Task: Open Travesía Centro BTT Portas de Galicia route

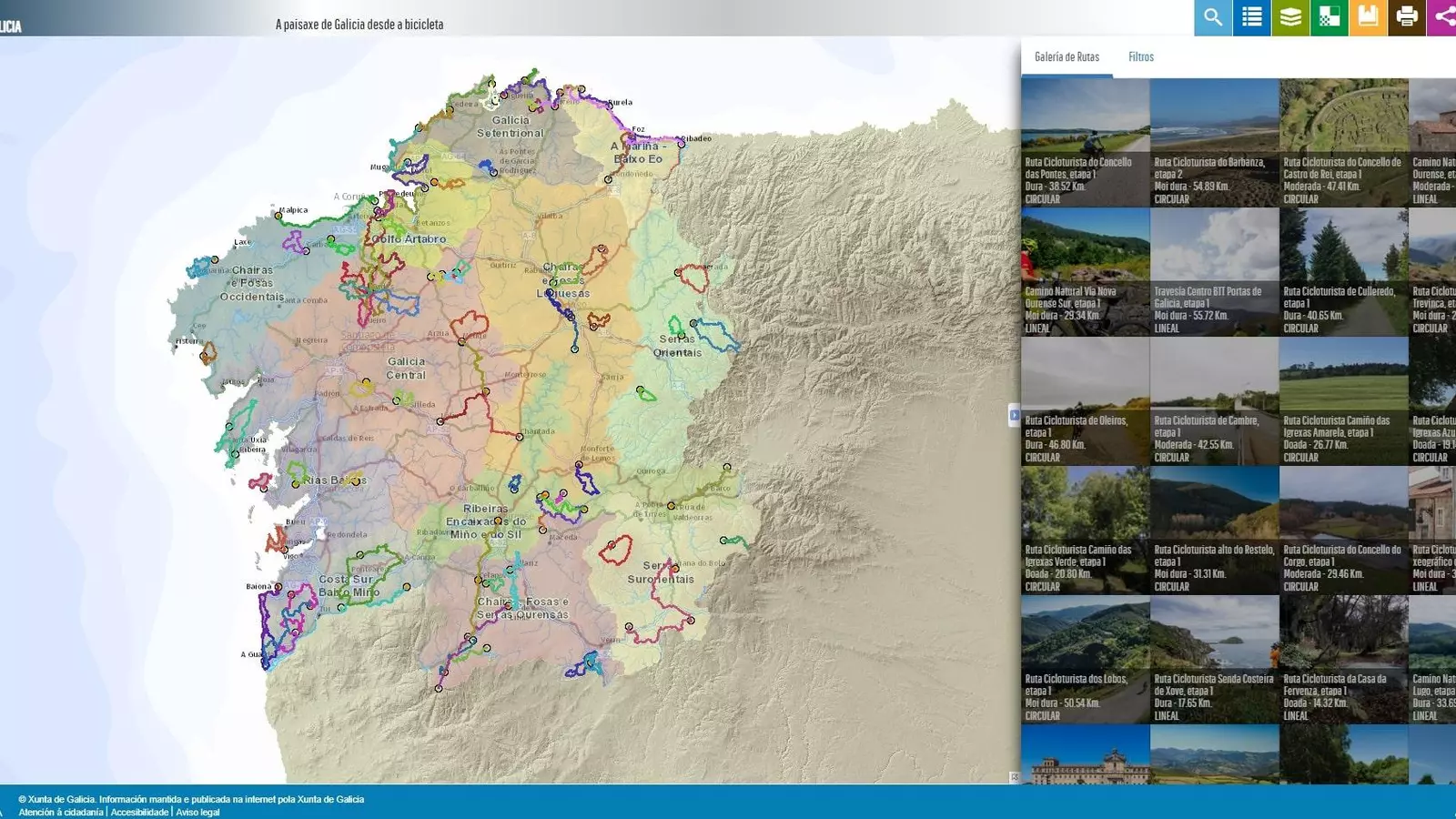Action: [x=1214, y=272]
